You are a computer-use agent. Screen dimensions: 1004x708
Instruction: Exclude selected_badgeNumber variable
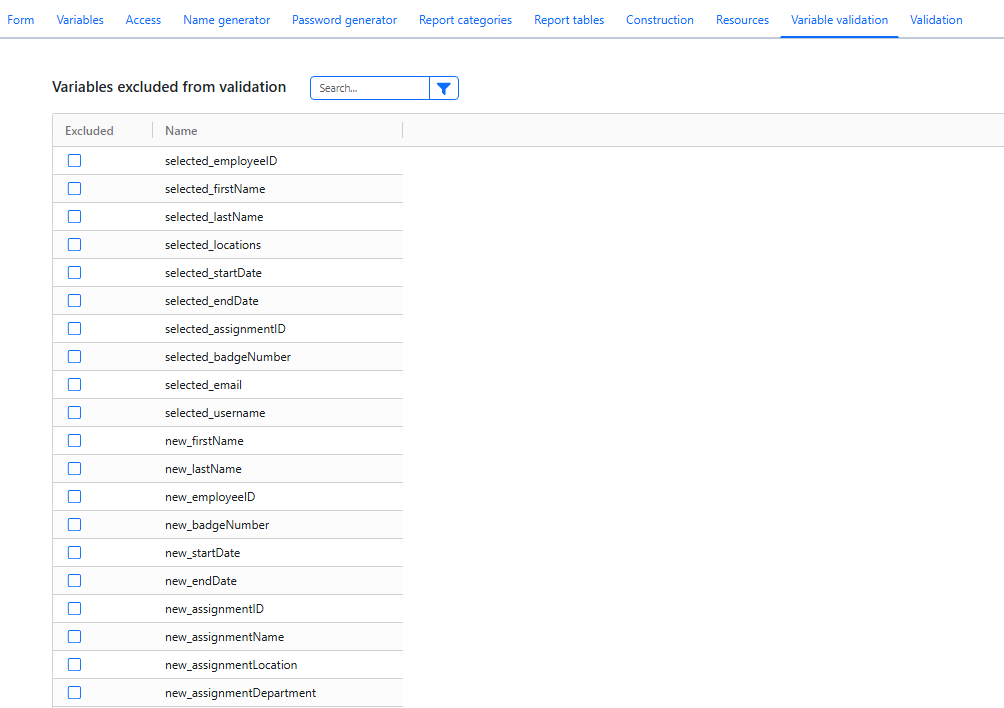(x=74, y=357)
